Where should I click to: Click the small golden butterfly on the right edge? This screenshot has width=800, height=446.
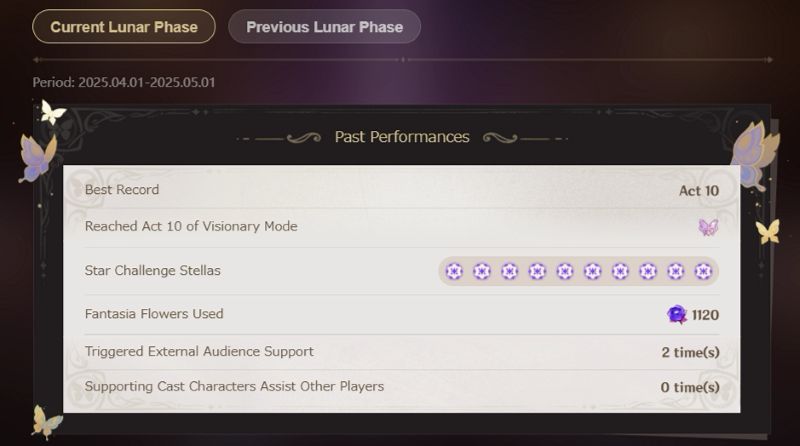(x=767, y=232)
